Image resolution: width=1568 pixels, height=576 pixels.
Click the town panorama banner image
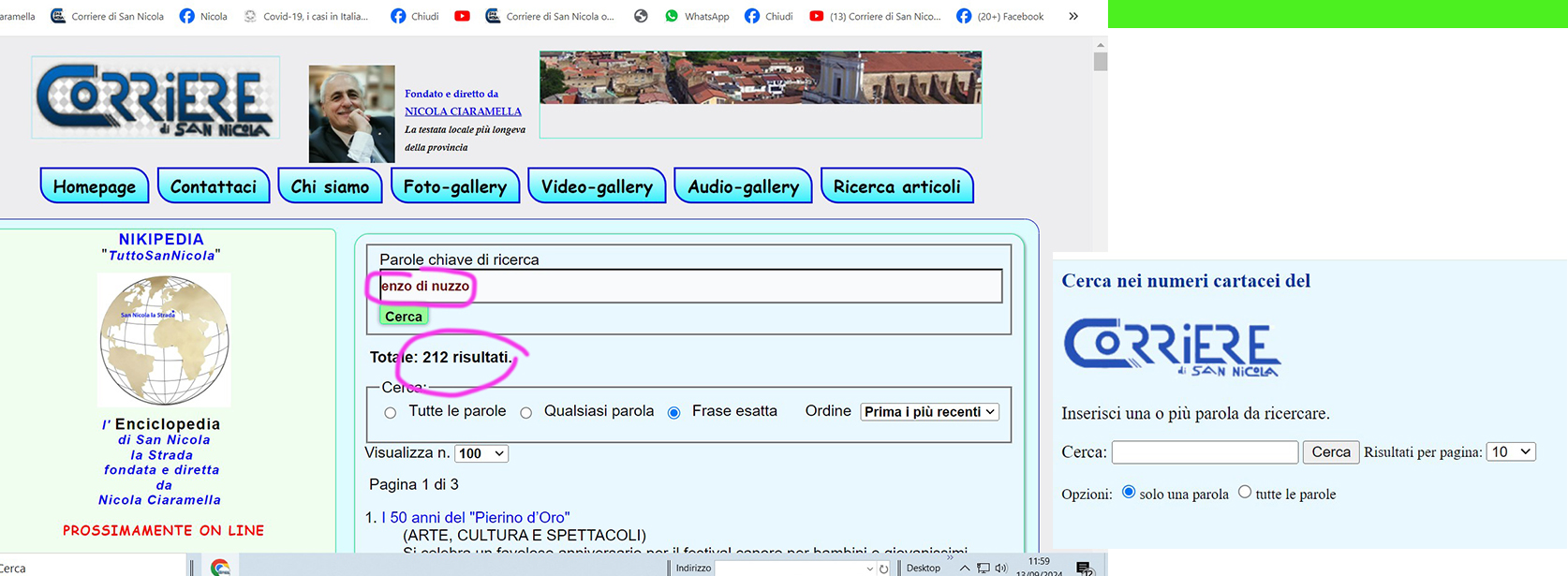pyautogui.click(x=761, y=78)
